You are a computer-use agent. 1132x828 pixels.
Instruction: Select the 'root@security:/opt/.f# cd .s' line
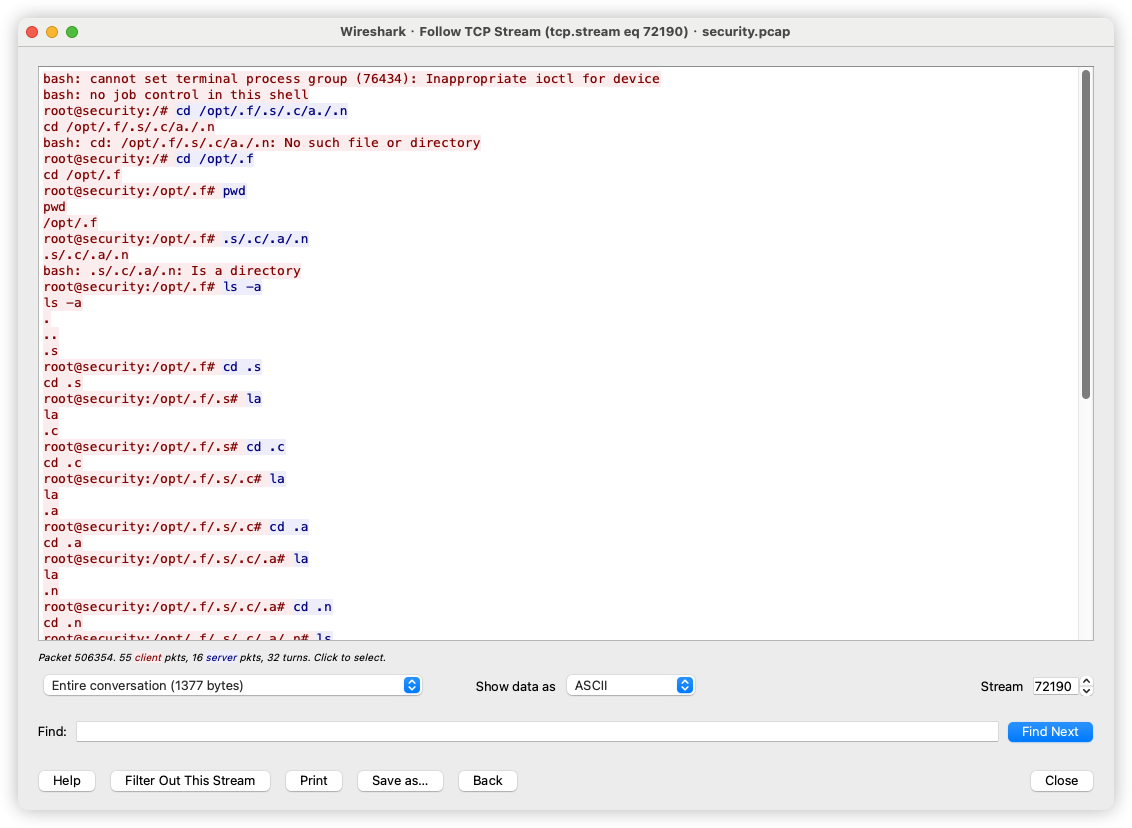[x=152, y=367]
